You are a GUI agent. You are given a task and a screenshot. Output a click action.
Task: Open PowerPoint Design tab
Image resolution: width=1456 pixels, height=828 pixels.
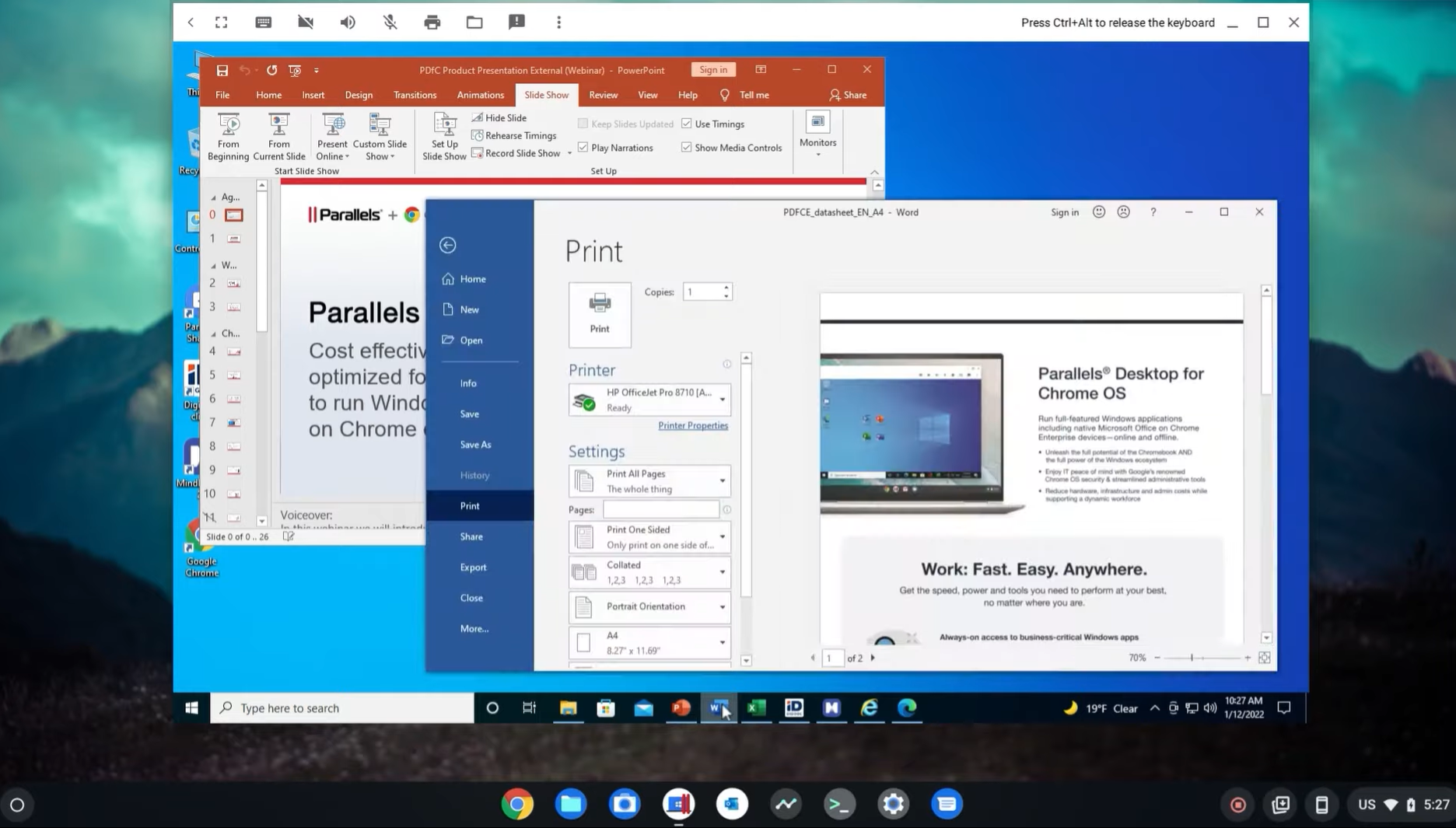click(359, 95)
